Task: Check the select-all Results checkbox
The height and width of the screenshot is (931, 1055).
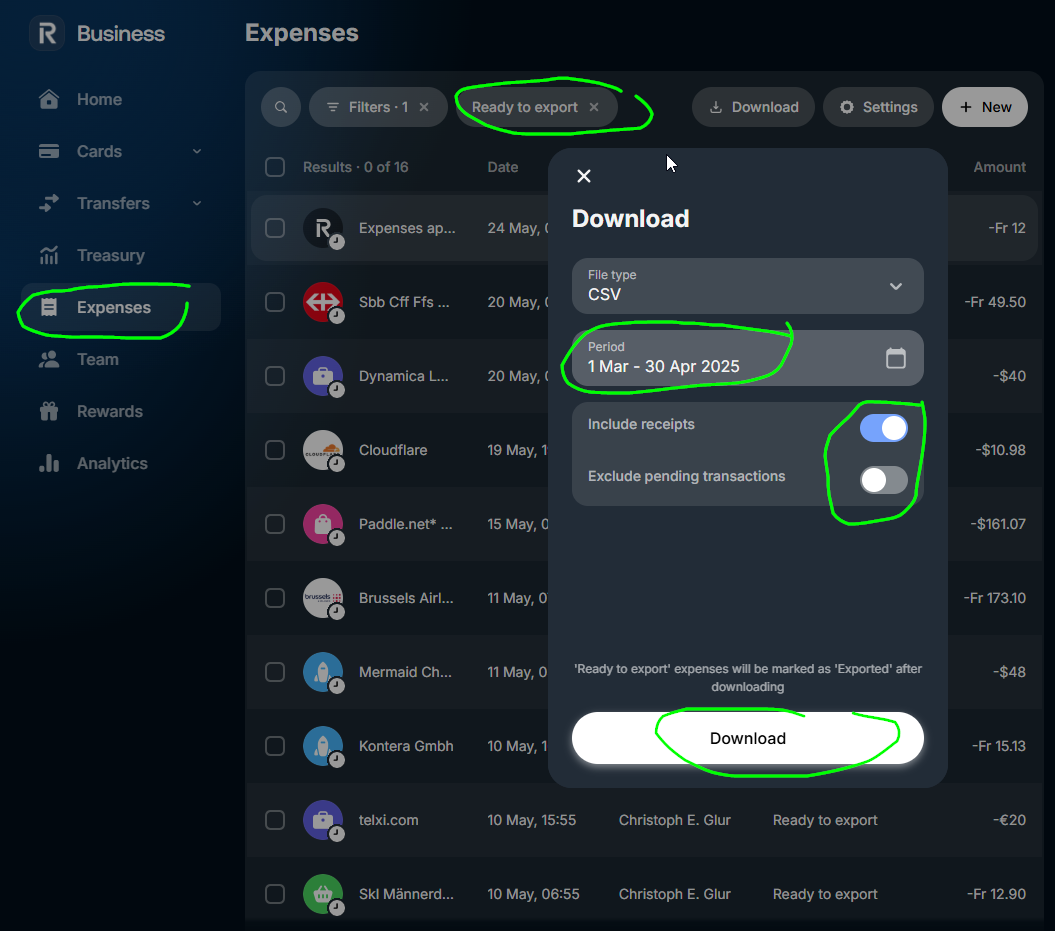Action: click(275, 167)
